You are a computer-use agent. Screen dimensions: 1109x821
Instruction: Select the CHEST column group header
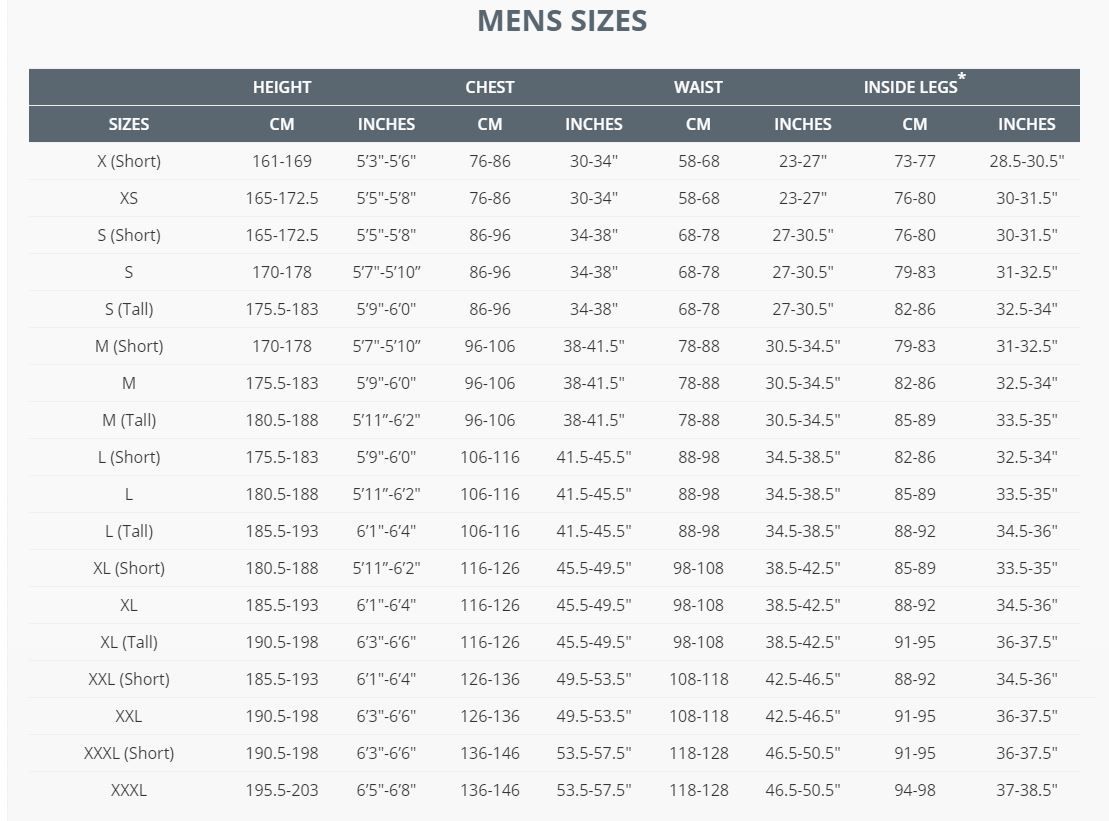coord(489,87)
